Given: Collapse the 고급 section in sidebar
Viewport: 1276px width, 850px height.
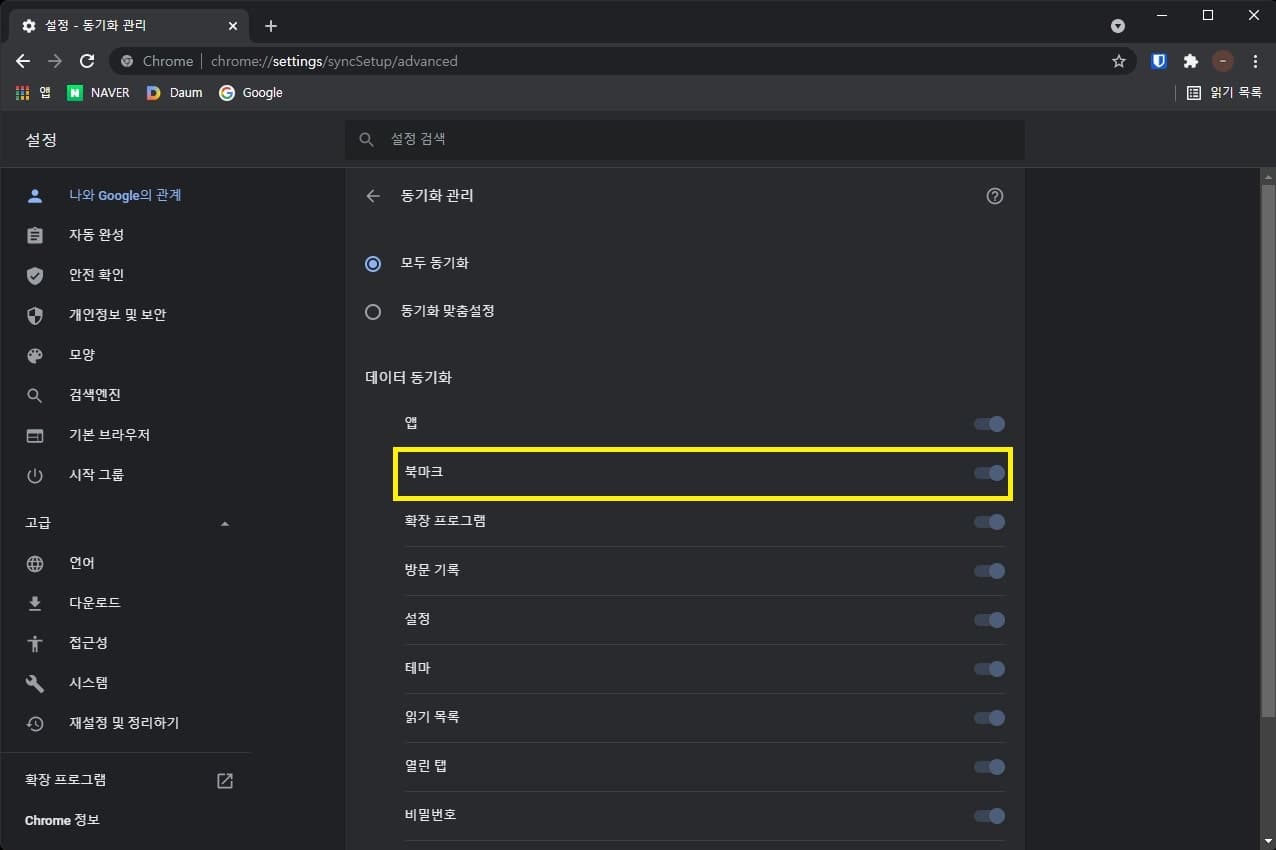Looking at the screenshot, I should click(225, 522).
